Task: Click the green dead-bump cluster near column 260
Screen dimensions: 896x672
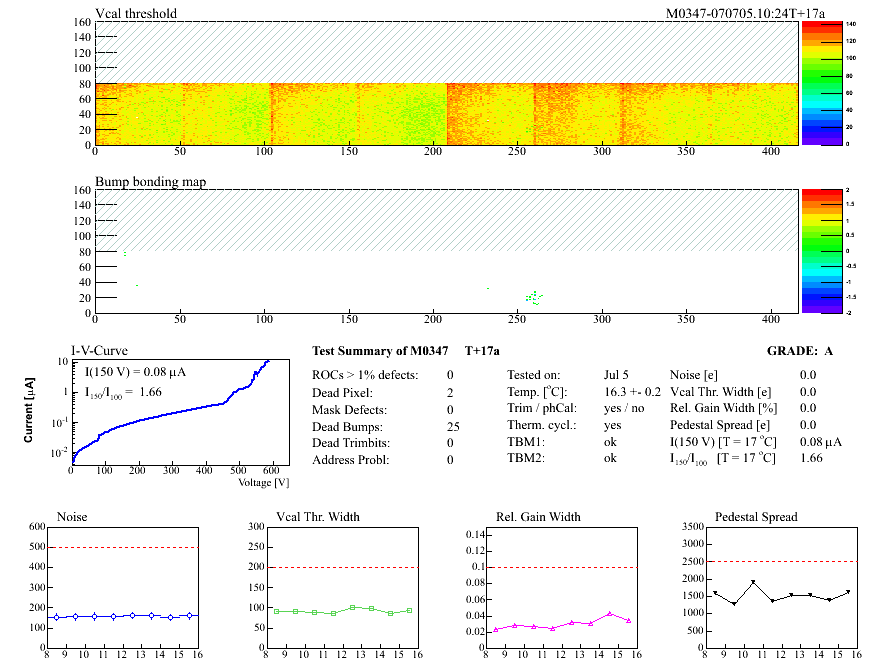Action: click(535, 297)
